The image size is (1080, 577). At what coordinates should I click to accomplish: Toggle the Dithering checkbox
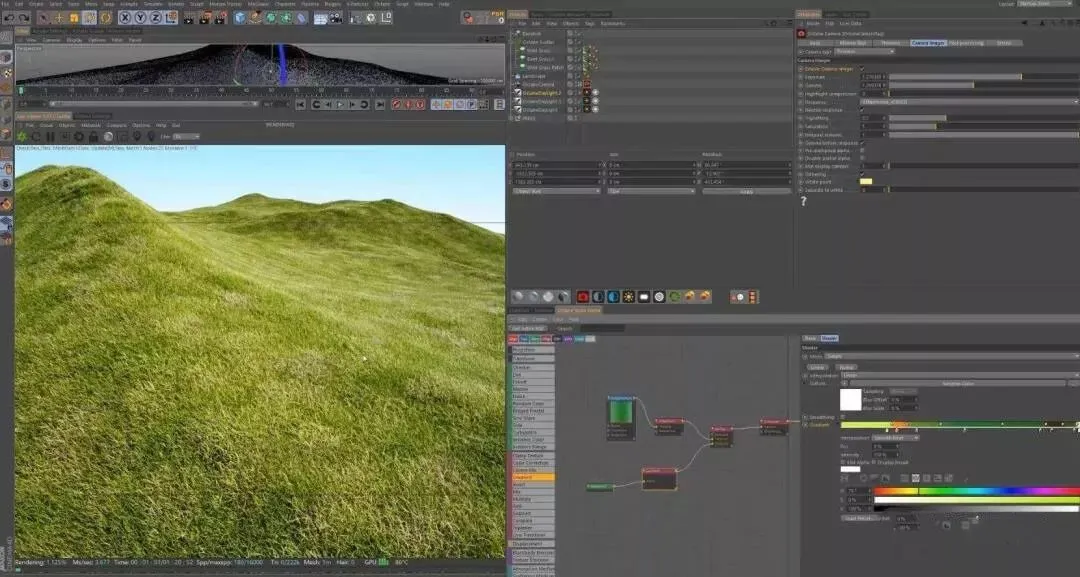(x=862, y=173)
